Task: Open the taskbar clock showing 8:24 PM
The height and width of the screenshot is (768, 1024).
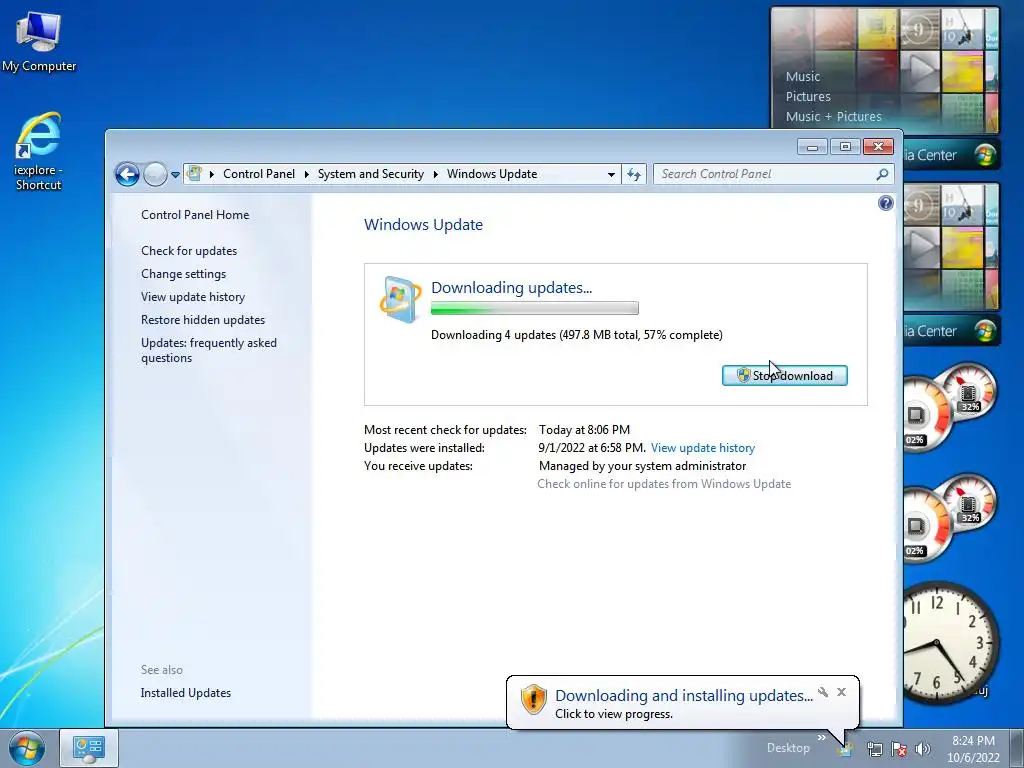Action: click(973, 748)
